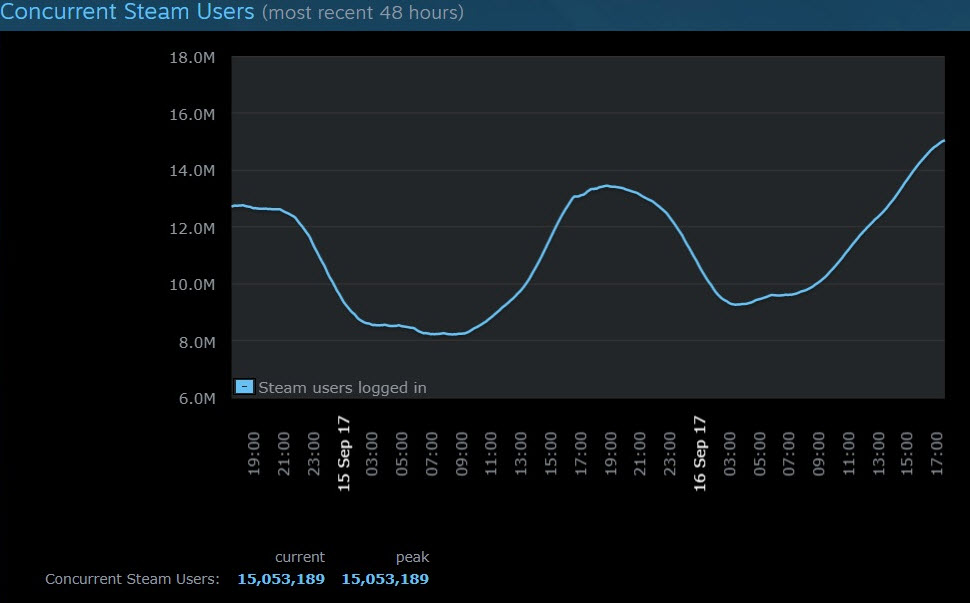Click the 'current' column header
The image size is (970, 603).
coord(300,557)
